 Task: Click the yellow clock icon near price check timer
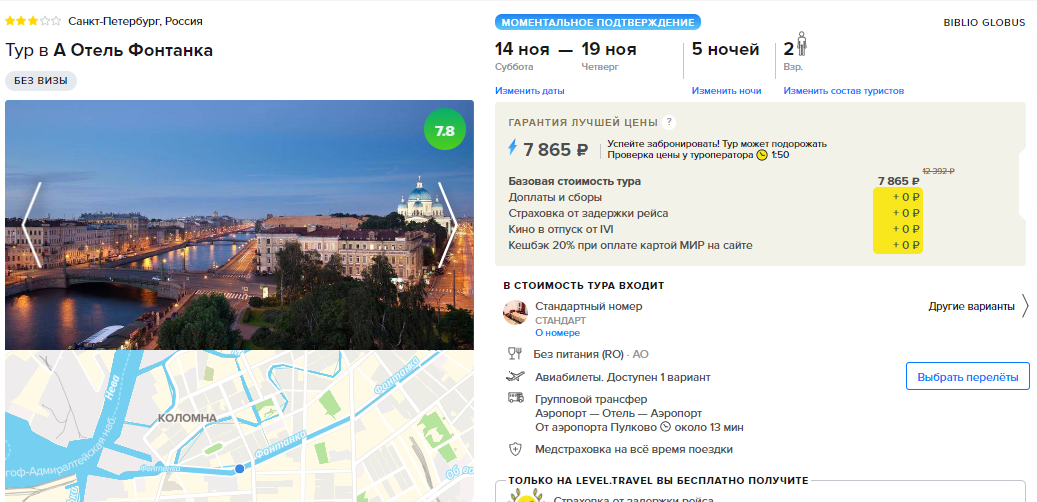[x=762, y=155]
